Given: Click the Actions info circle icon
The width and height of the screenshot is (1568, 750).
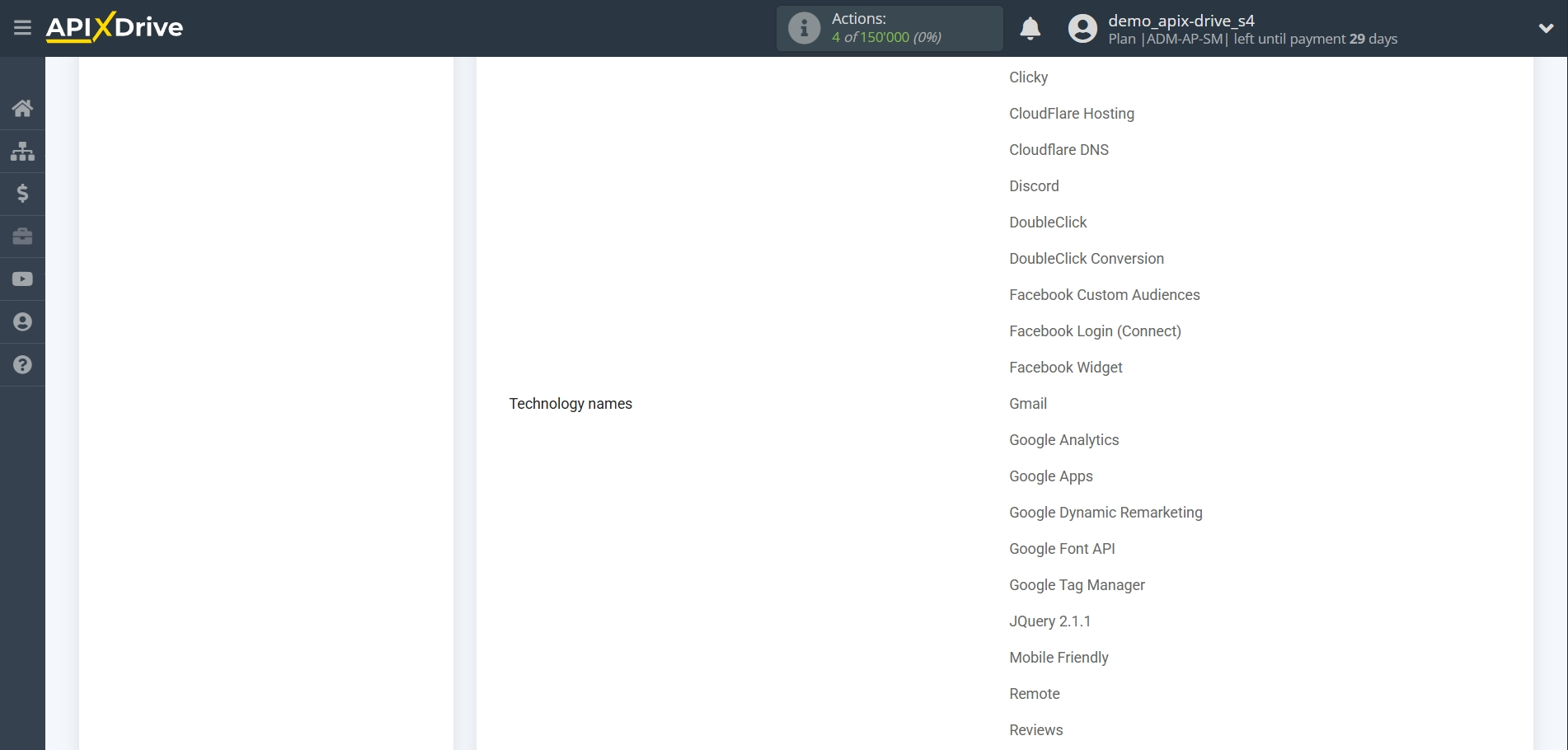Looking at the screenshot, I should pos(803,27).
